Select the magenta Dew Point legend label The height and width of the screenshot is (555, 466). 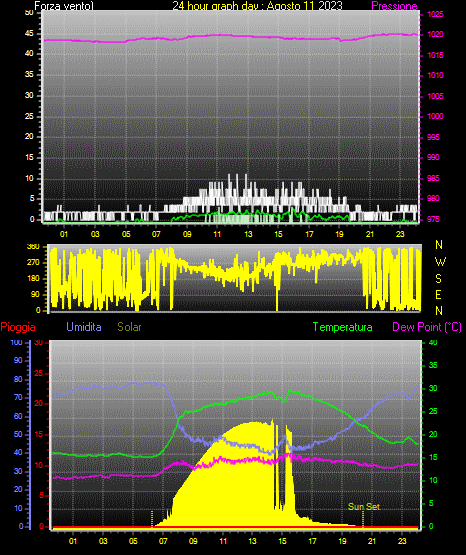coord(427,327)
